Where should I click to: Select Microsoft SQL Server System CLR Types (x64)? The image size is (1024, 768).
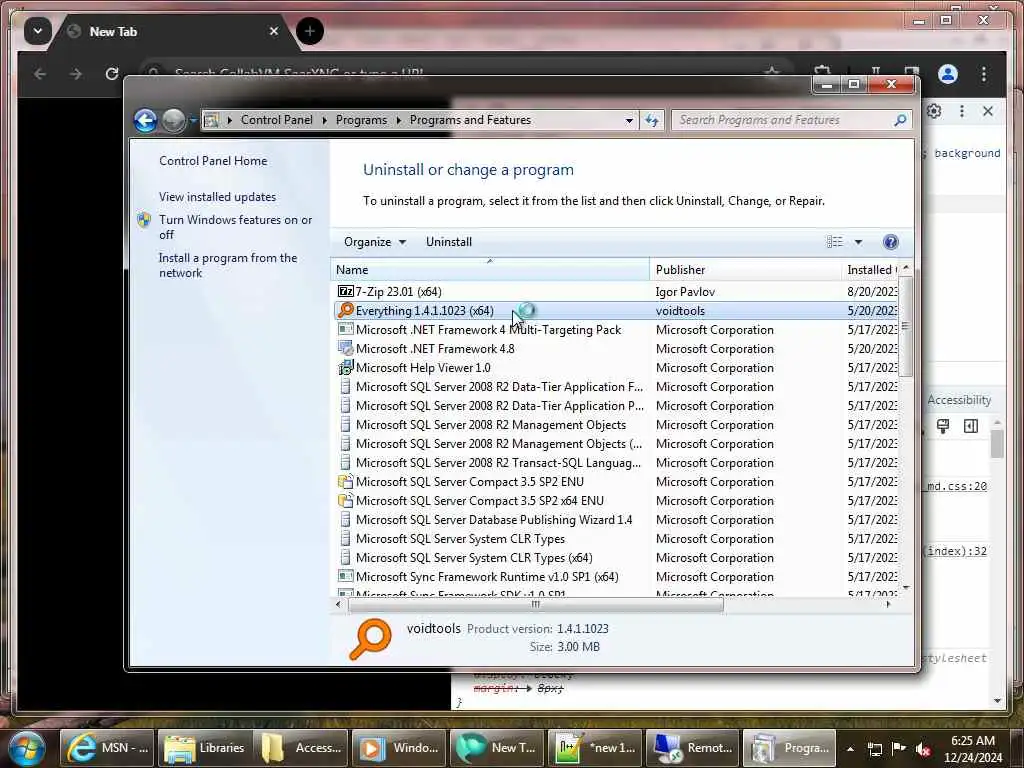(x=616, y=558)
